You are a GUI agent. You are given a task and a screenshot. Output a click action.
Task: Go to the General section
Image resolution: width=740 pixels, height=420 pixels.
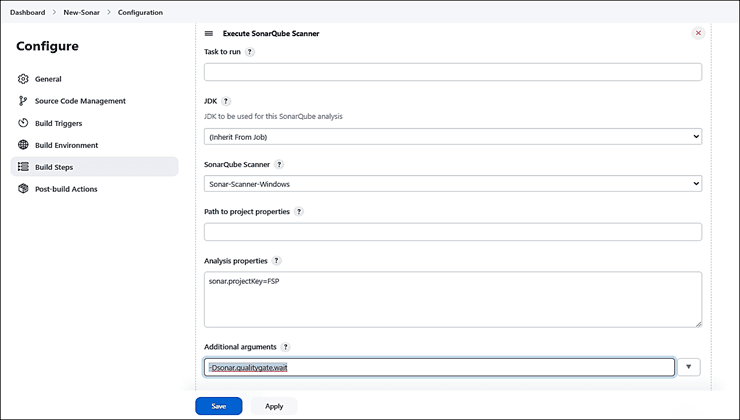[x=48, y=79]
